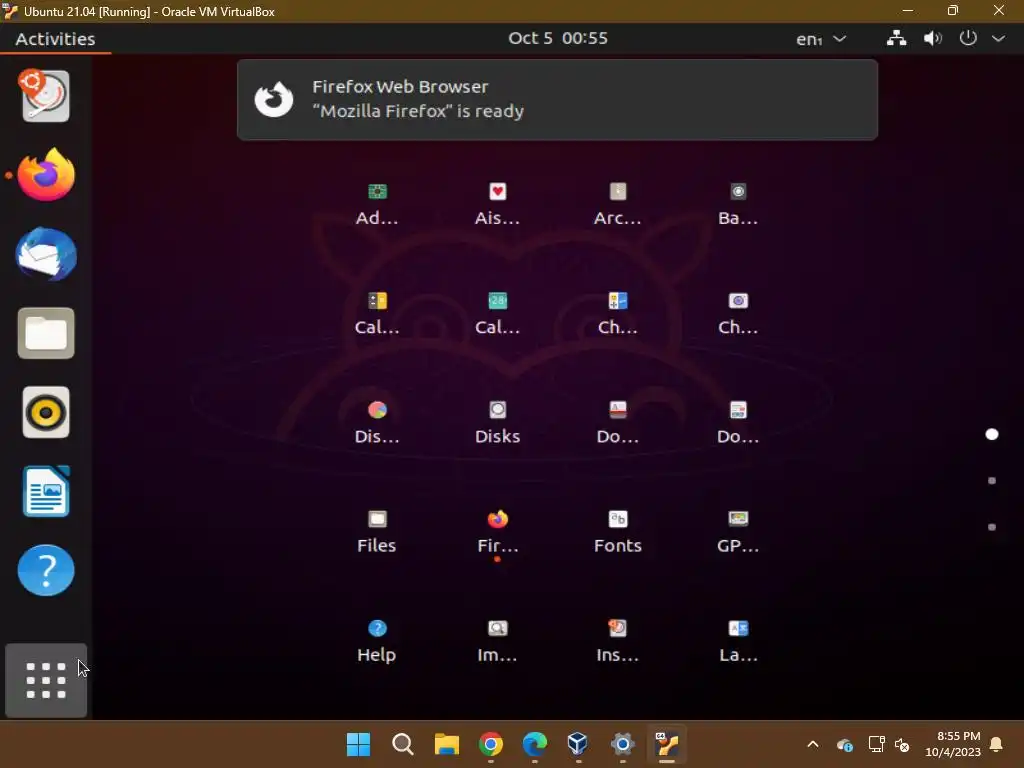Open Windows Settings gear on the taskbar
Image resolution: width=1024 pixels, height=768 pixels.
(622, 744)
